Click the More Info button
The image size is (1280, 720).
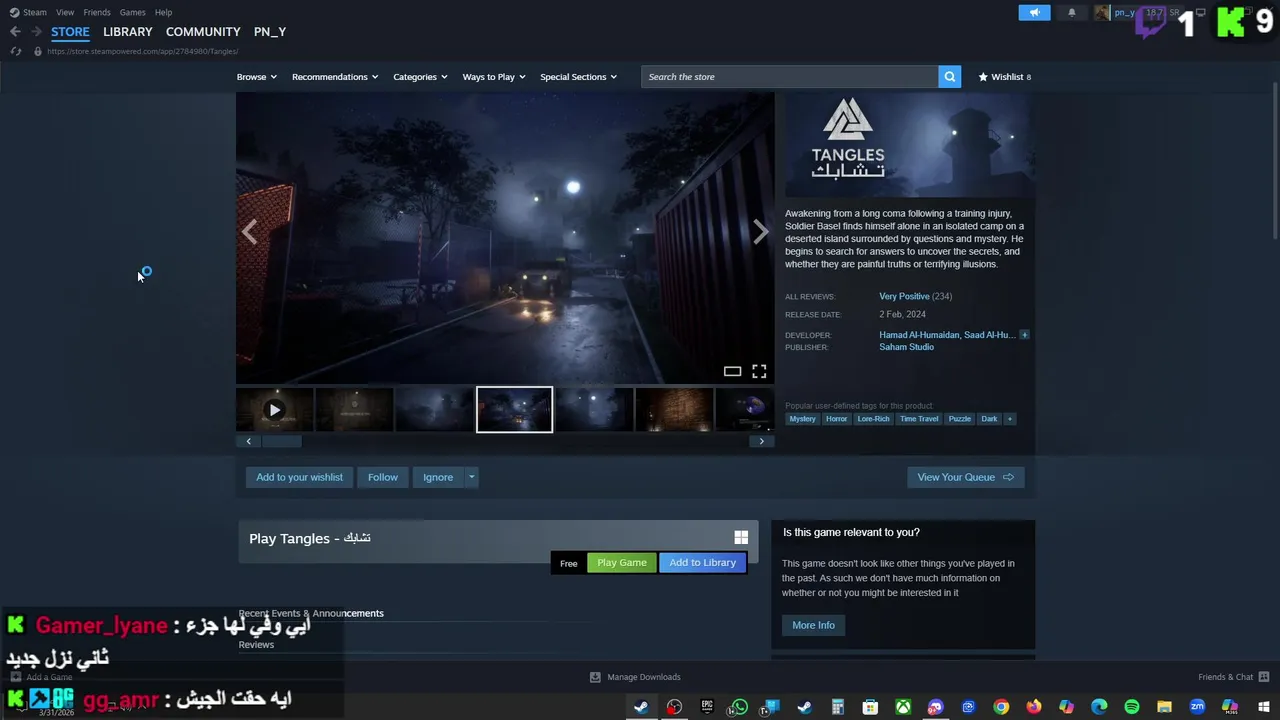[813, 625]
